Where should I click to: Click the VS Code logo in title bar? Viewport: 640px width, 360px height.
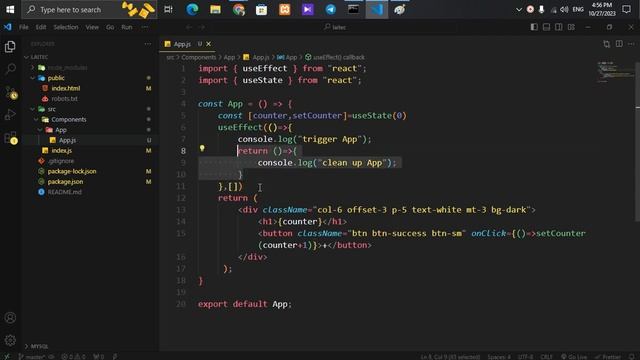pyautogui.click(x=8, y=27)
